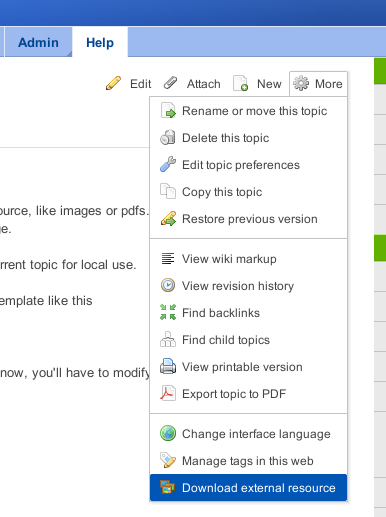Choose Find backlinks
The image size is (386, 517).
pyautogui.click(x=248, y=313)
